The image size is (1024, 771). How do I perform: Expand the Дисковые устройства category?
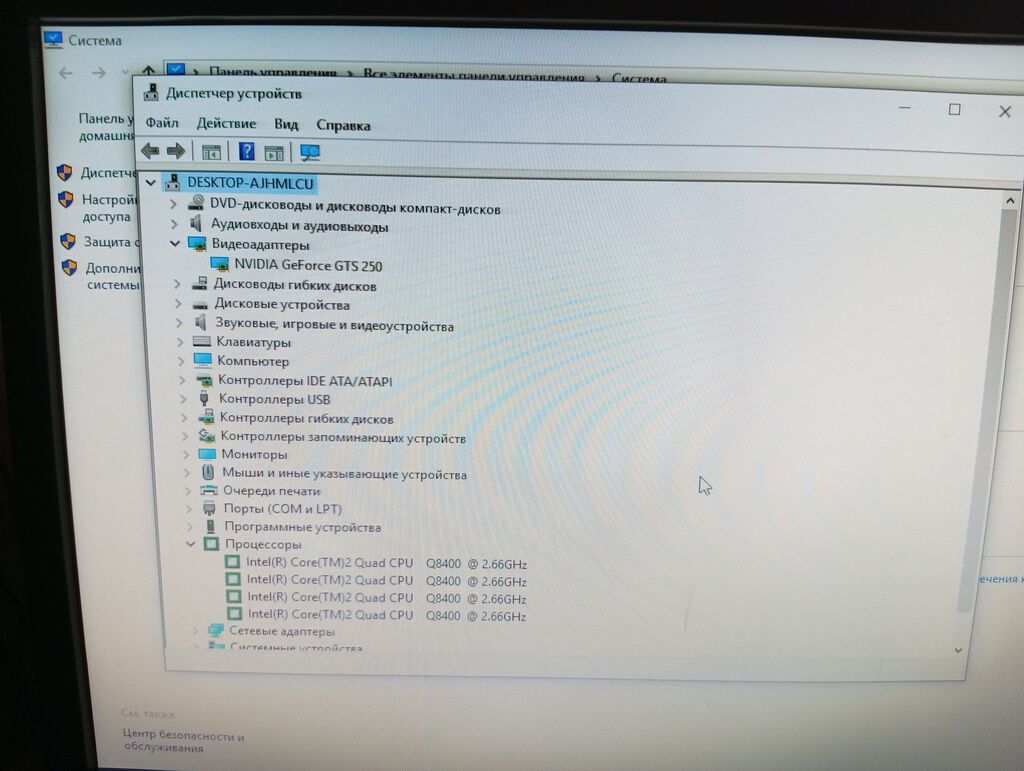click(x=178, y=304)
